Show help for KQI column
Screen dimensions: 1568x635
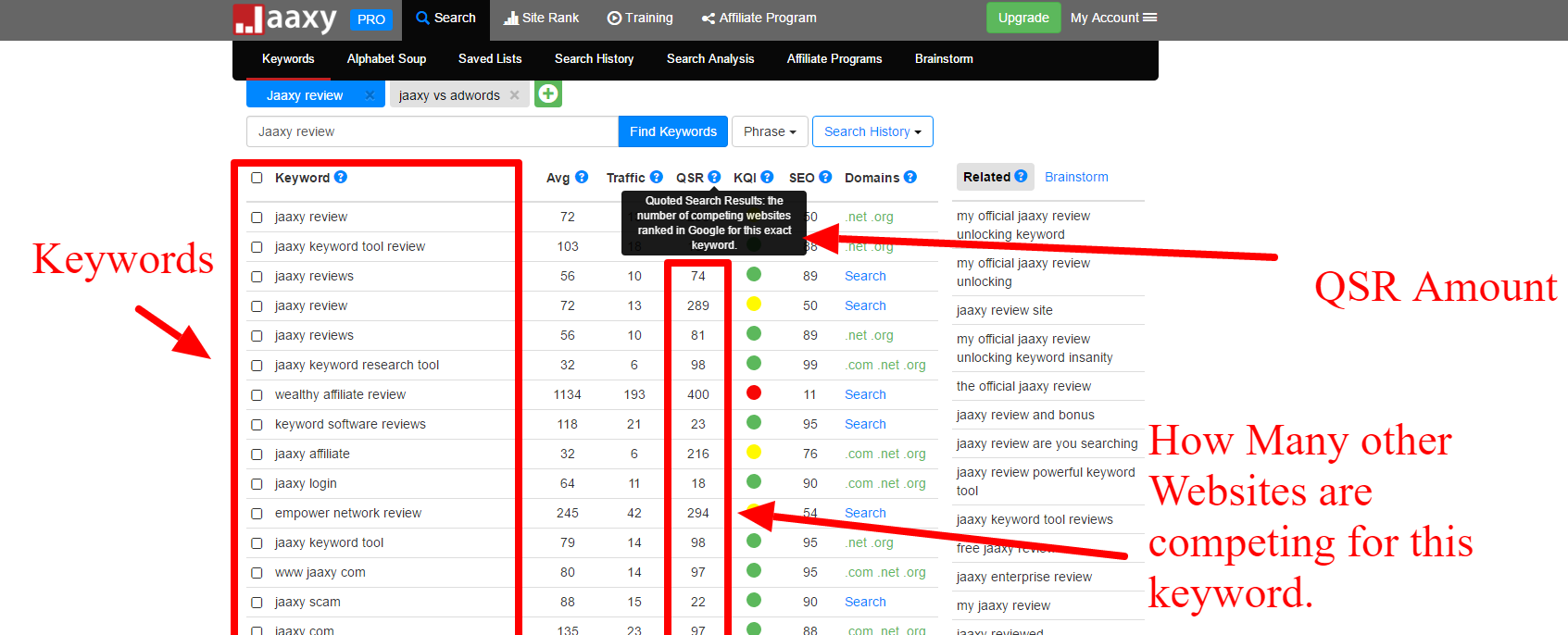[x=767, y=177]
